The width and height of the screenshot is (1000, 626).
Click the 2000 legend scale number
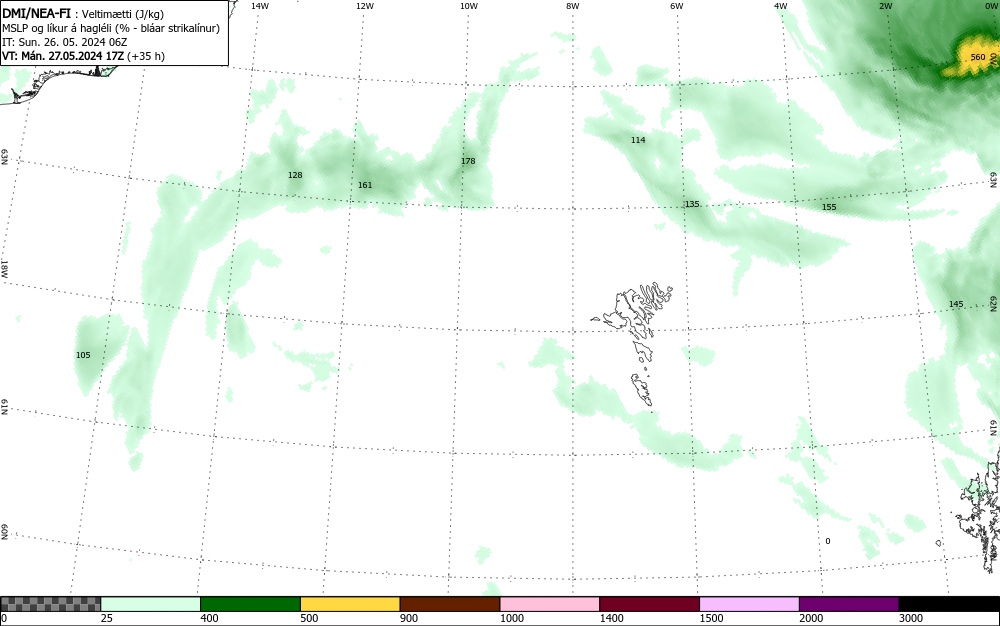click(x=811, y=618)
